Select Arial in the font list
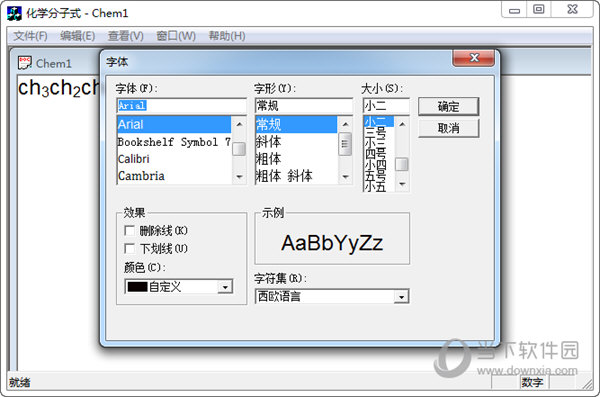The height and width of the screenshot is (397, 600). (174, 124)
